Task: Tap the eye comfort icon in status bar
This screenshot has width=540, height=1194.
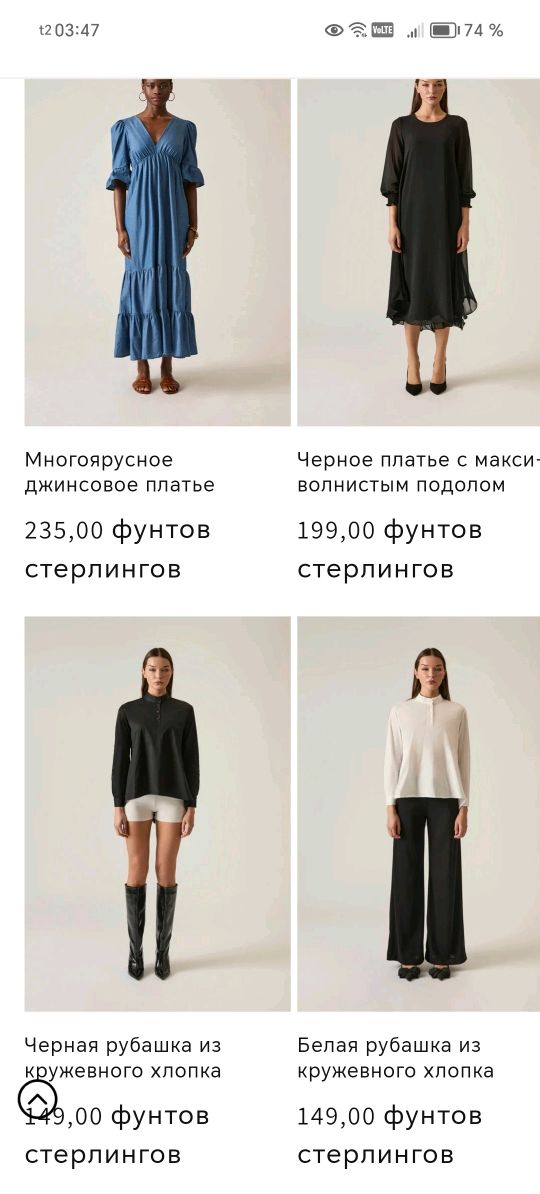Action: click(x=334, y=30)
